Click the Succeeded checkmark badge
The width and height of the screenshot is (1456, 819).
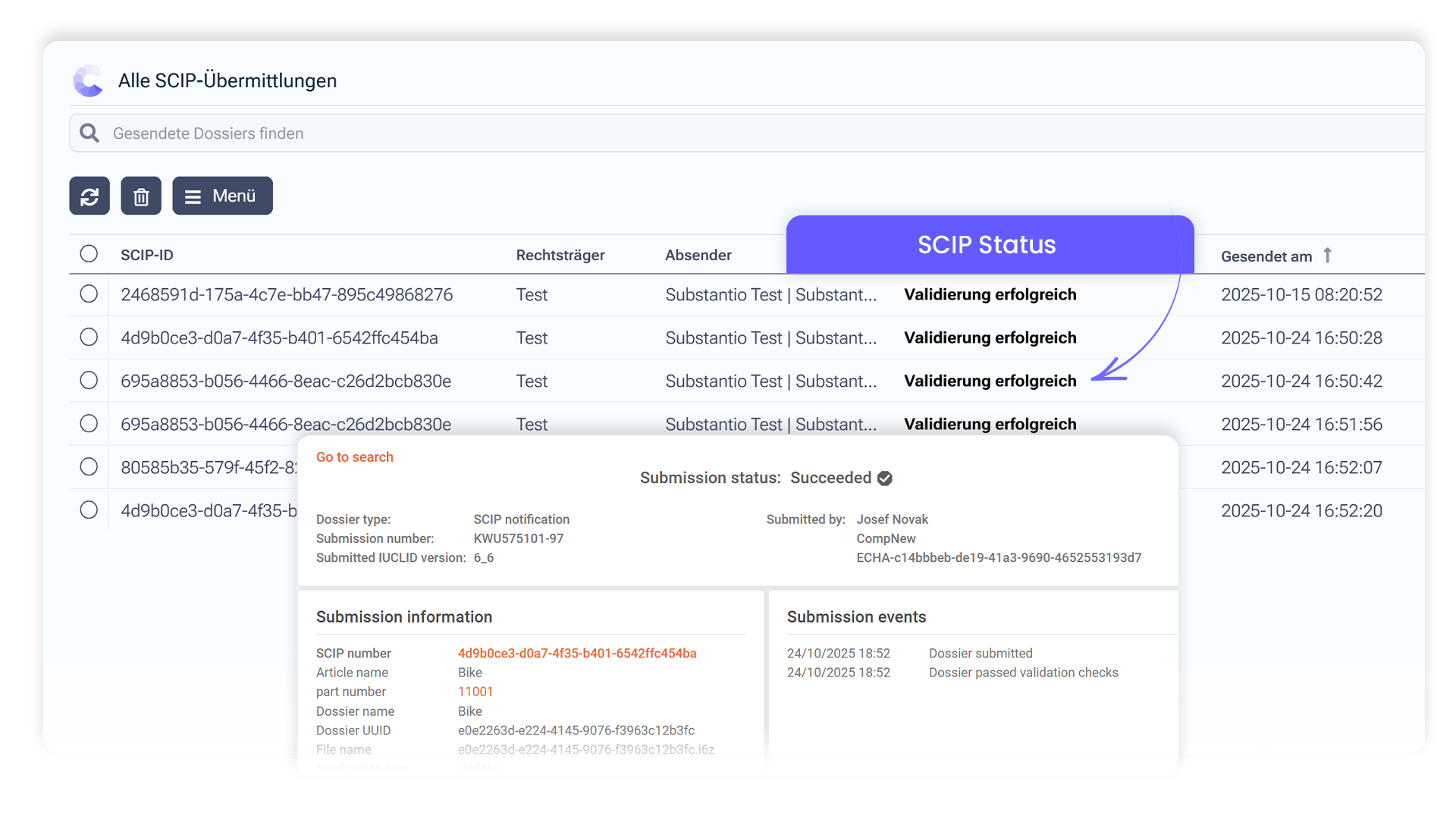click(x=885, y=478)
